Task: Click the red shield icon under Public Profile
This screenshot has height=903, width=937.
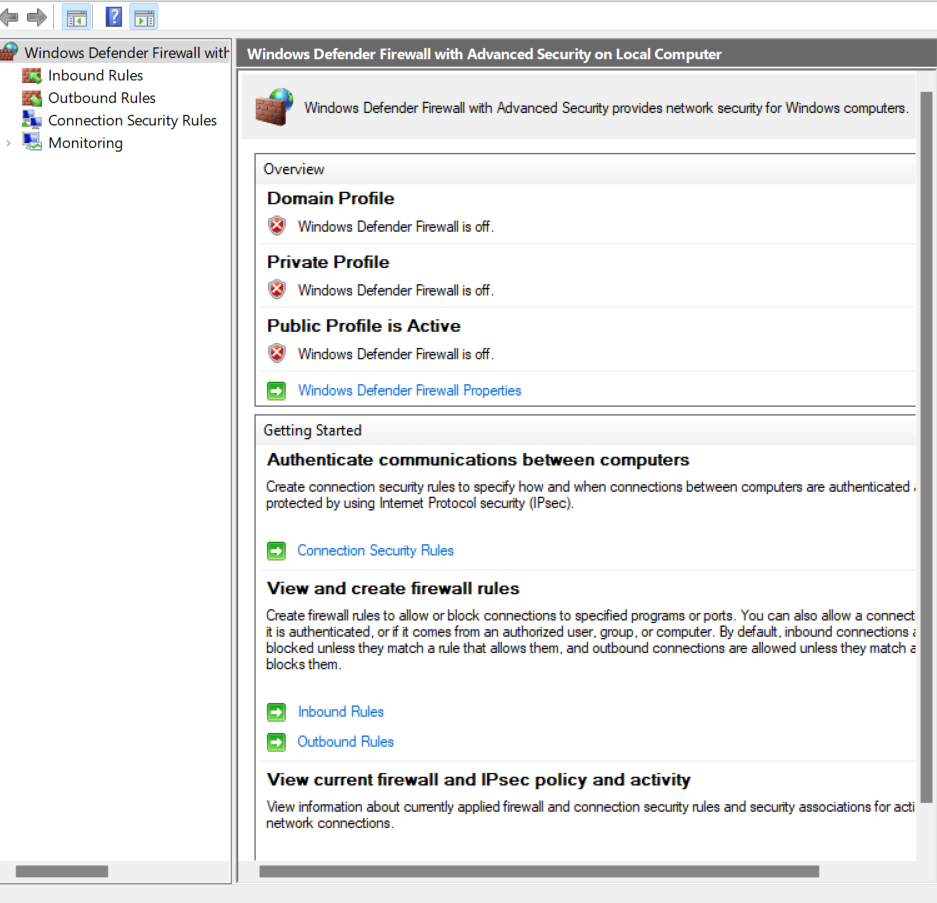Action: coord(277,353)
